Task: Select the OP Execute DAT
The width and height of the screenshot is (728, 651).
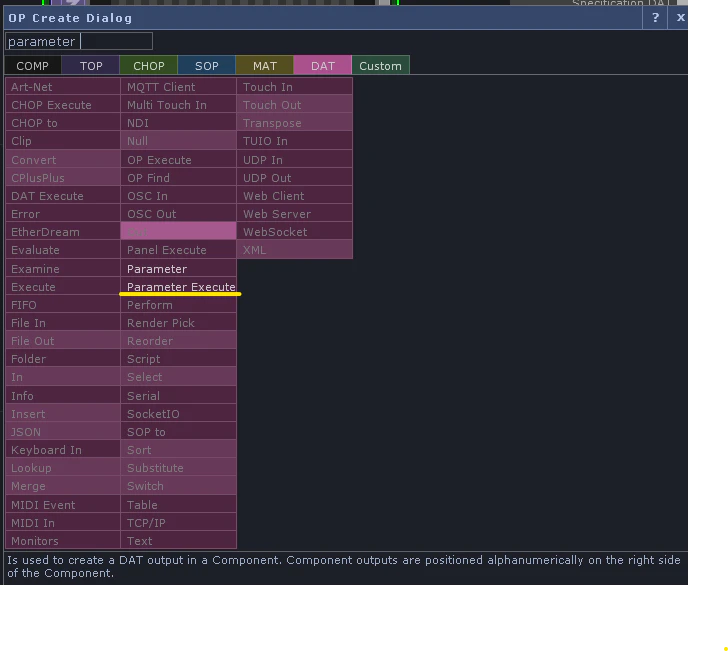Action: click(x=178, y=160)
